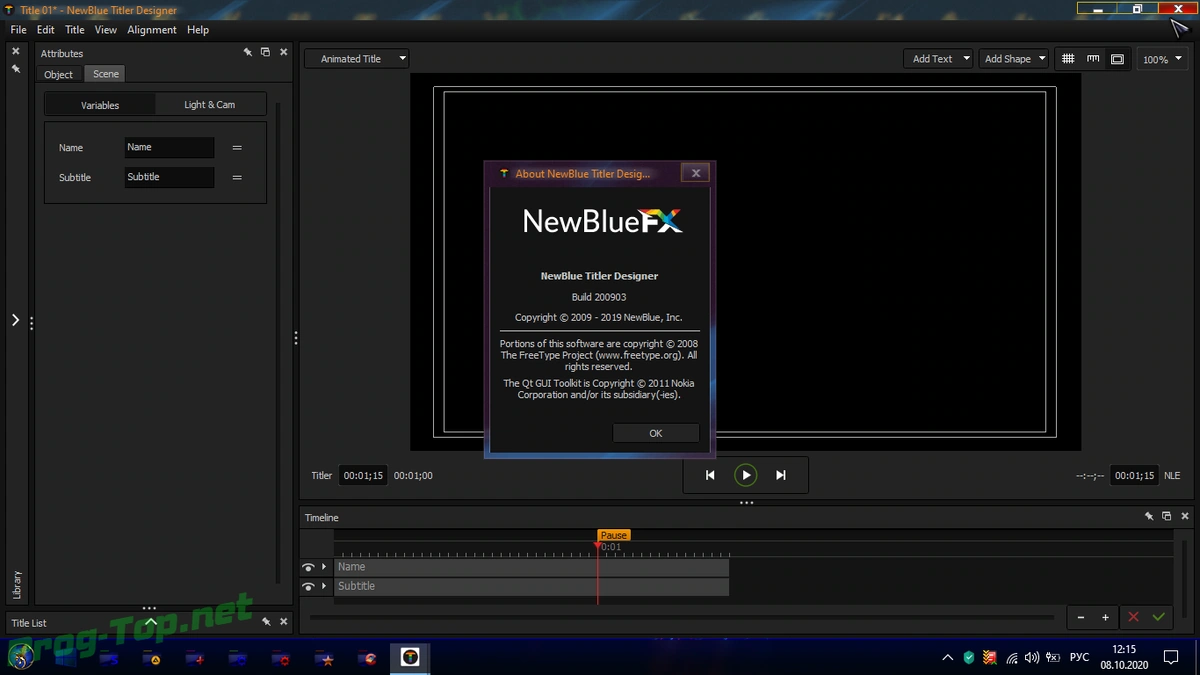Open the 100% zoom dropdown
1200x675 pixels.
[x=1162, y=60]
